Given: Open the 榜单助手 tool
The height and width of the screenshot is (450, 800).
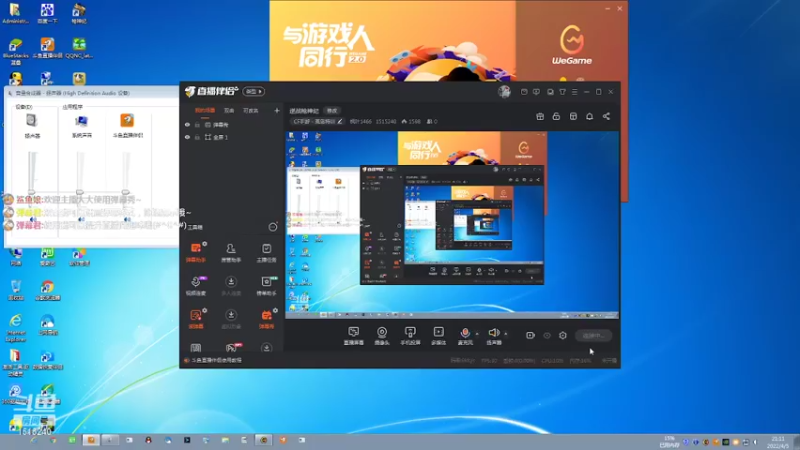Looking at the screenshot, I should (266, 285).
